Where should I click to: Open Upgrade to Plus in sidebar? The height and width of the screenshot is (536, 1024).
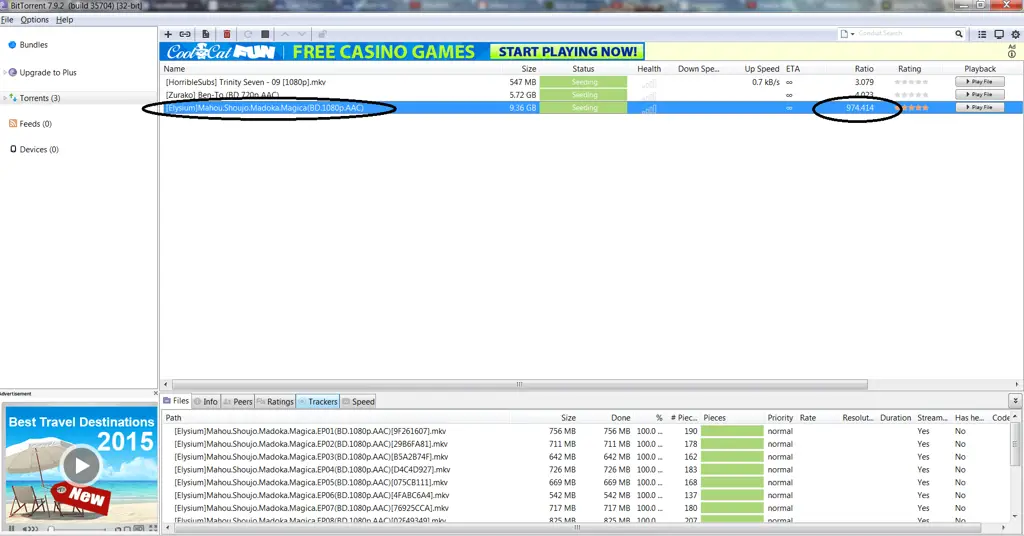(48, 72)
